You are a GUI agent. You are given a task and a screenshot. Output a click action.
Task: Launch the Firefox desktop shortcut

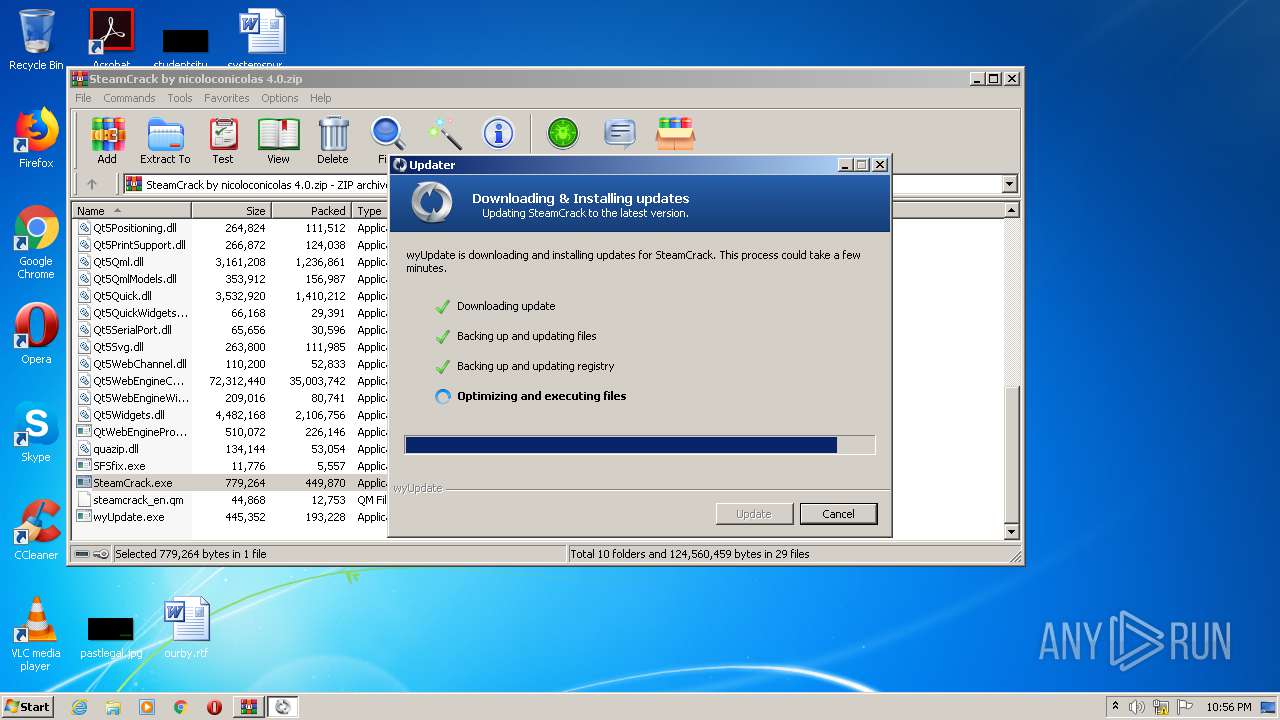point(36,138)
